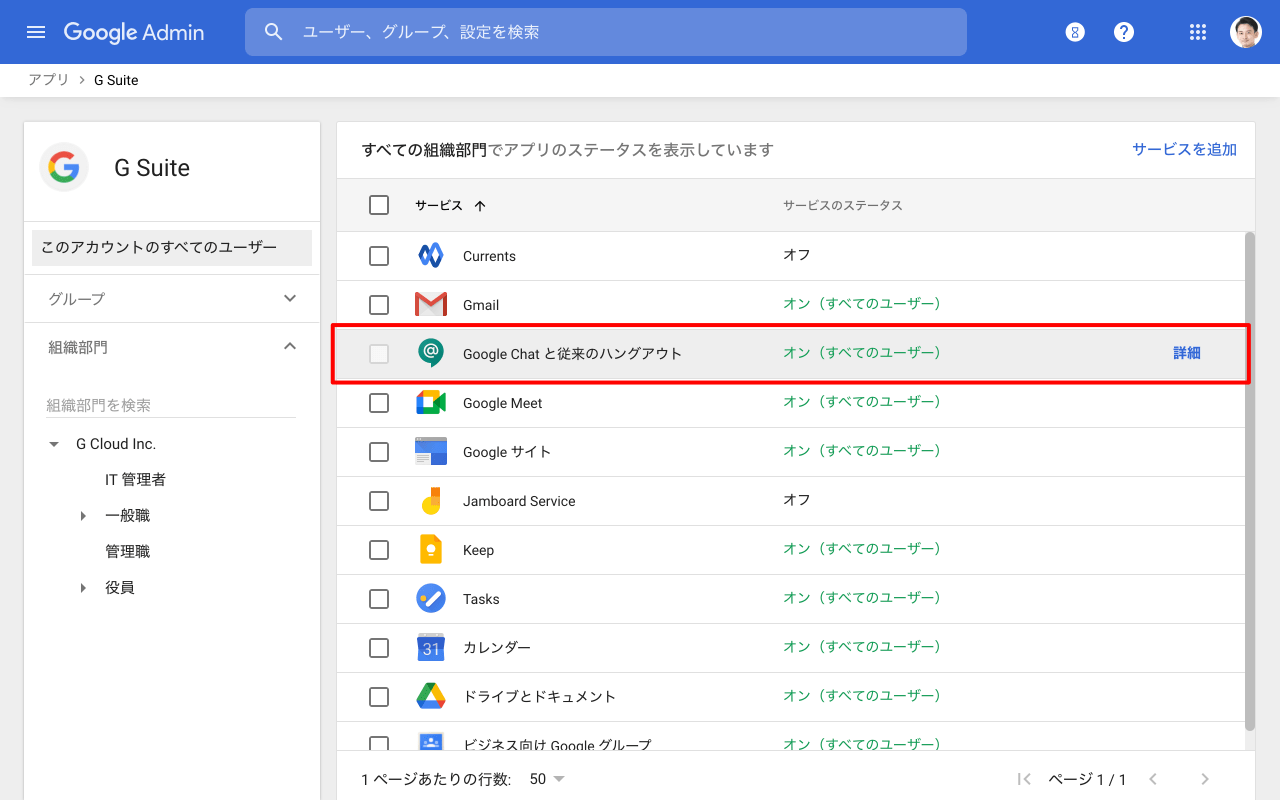Click G Suite breadcrumb
The image size is (1280, 800).
click(116, 80)
